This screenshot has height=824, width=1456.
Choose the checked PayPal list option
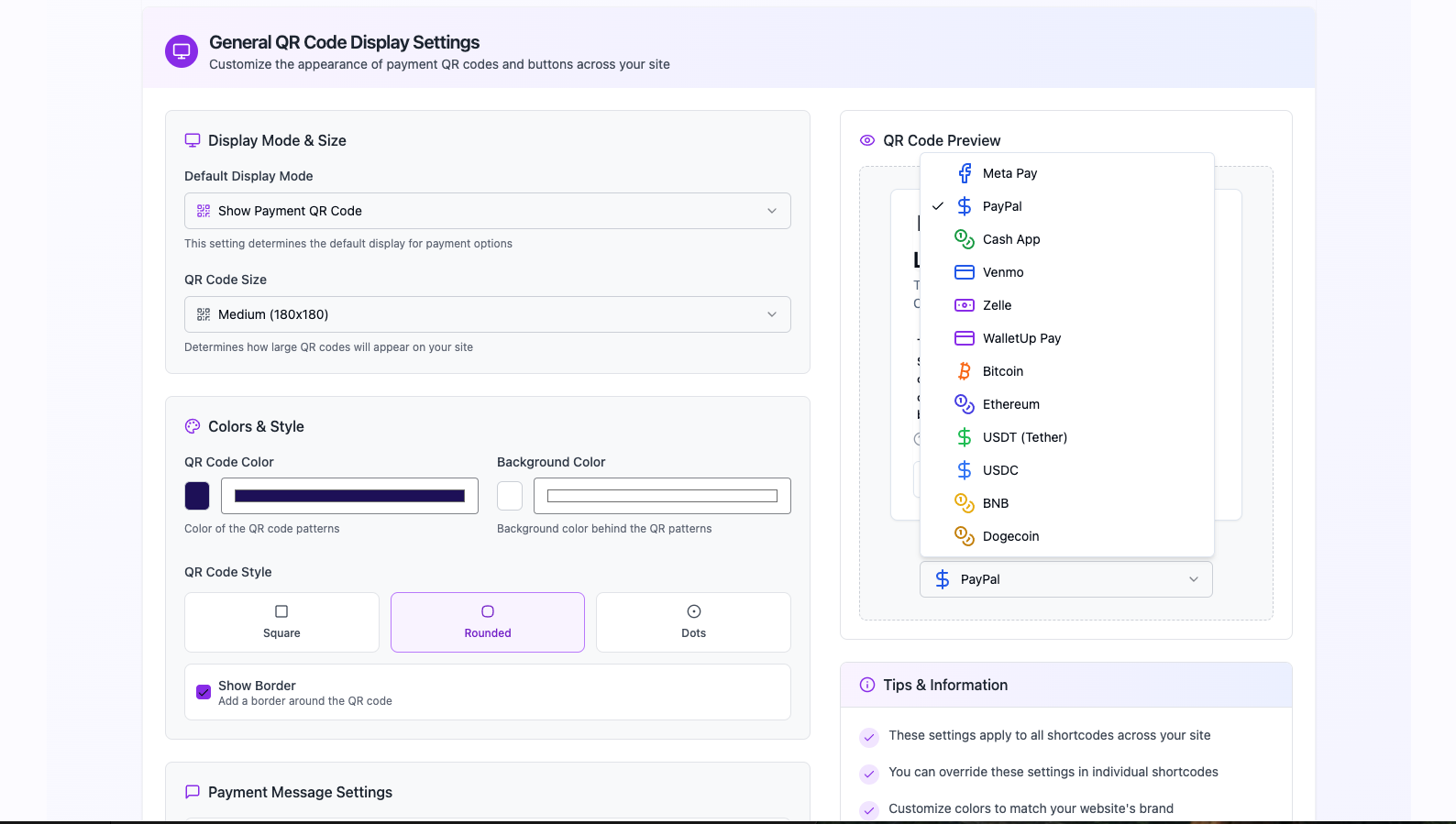point(1067,206)
